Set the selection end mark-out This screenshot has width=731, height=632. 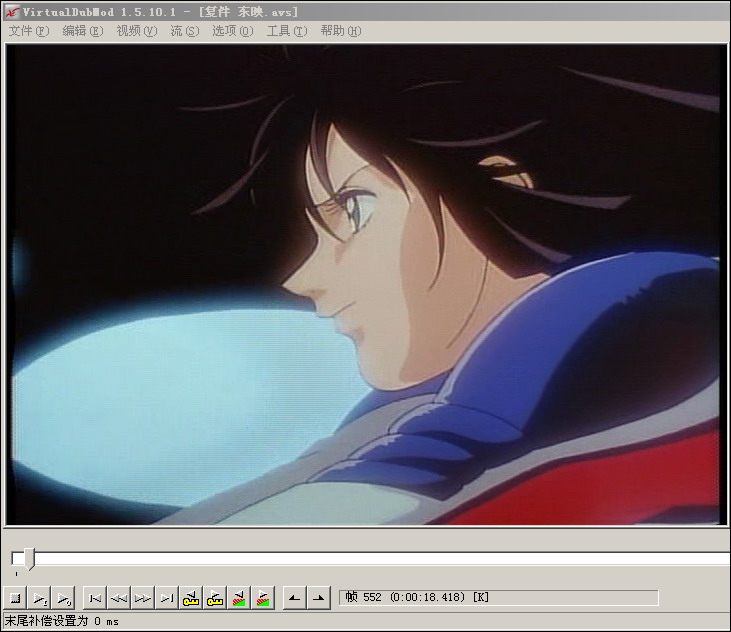point(319,598)
